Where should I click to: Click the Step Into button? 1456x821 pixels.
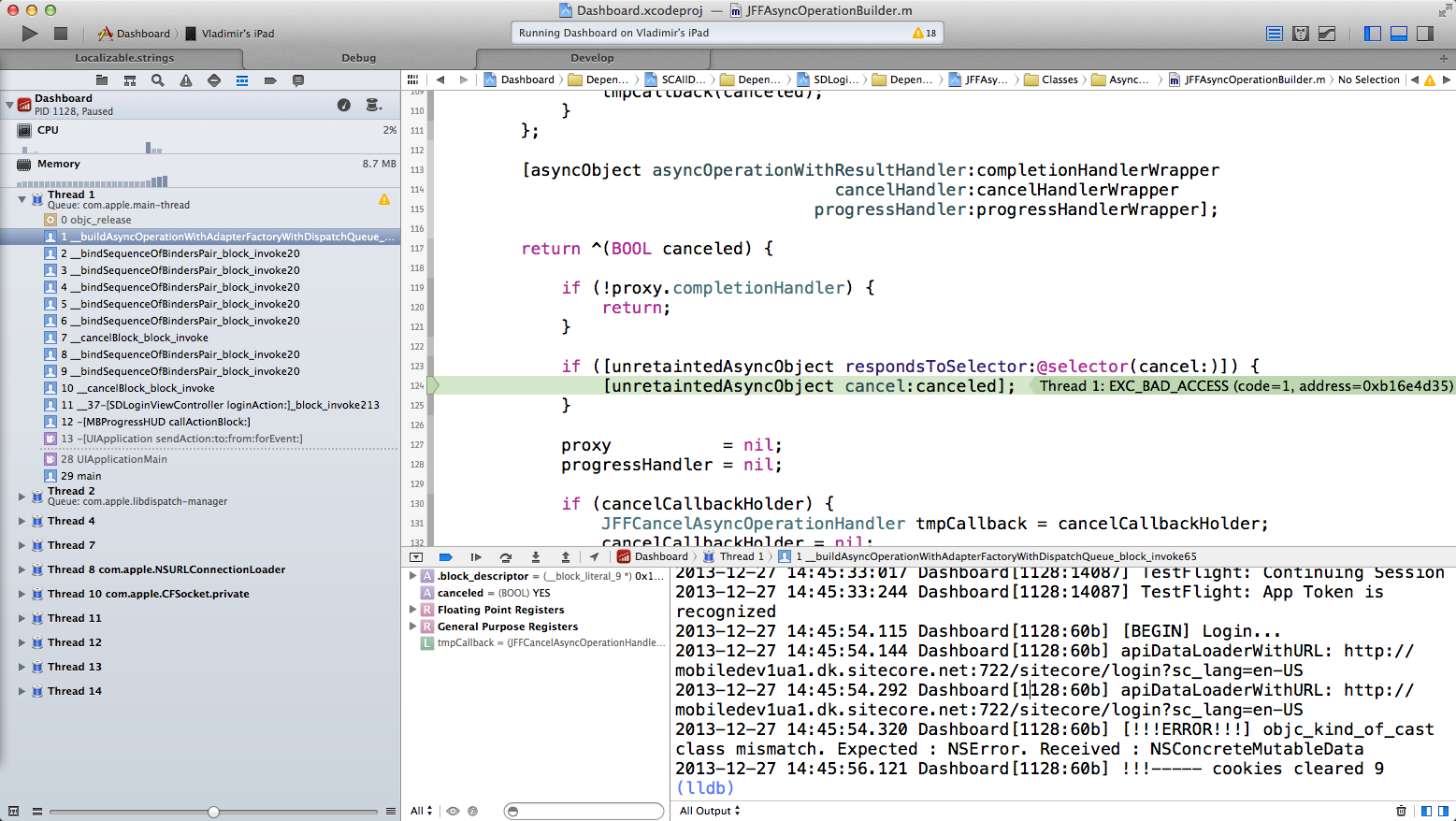tap(536, 556)
